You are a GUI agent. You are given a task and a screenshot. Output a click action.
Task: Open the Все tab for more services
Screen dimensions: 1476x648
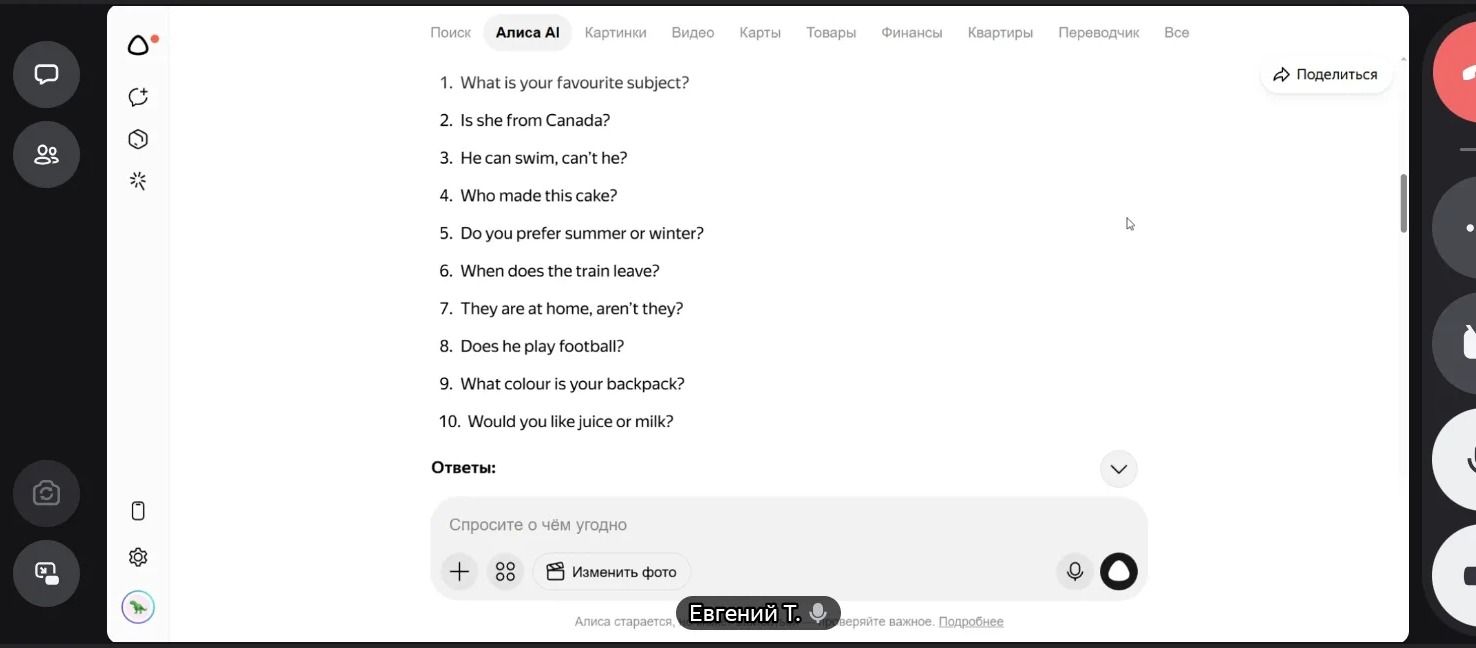point(1177,33)
